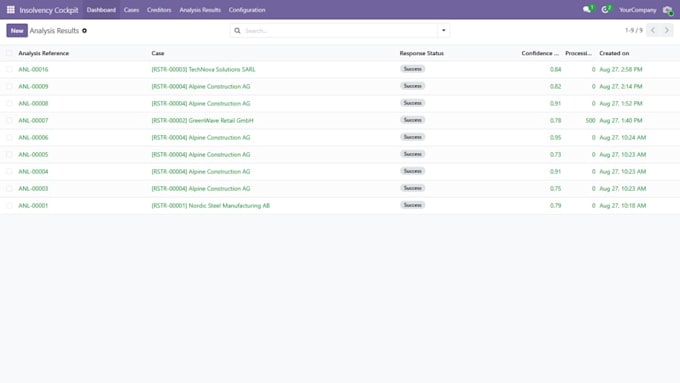Expand the search options dropdown arrow
Image resolution: width=680 pixels, height=383 pixels.
(x=444, y=30)
